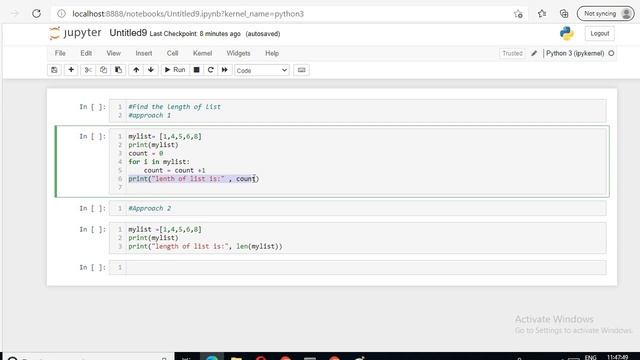The width and height of the screenshot is (640, 360).
Task: Interrupt the kernel with stop icon
Action: (196, 70)
